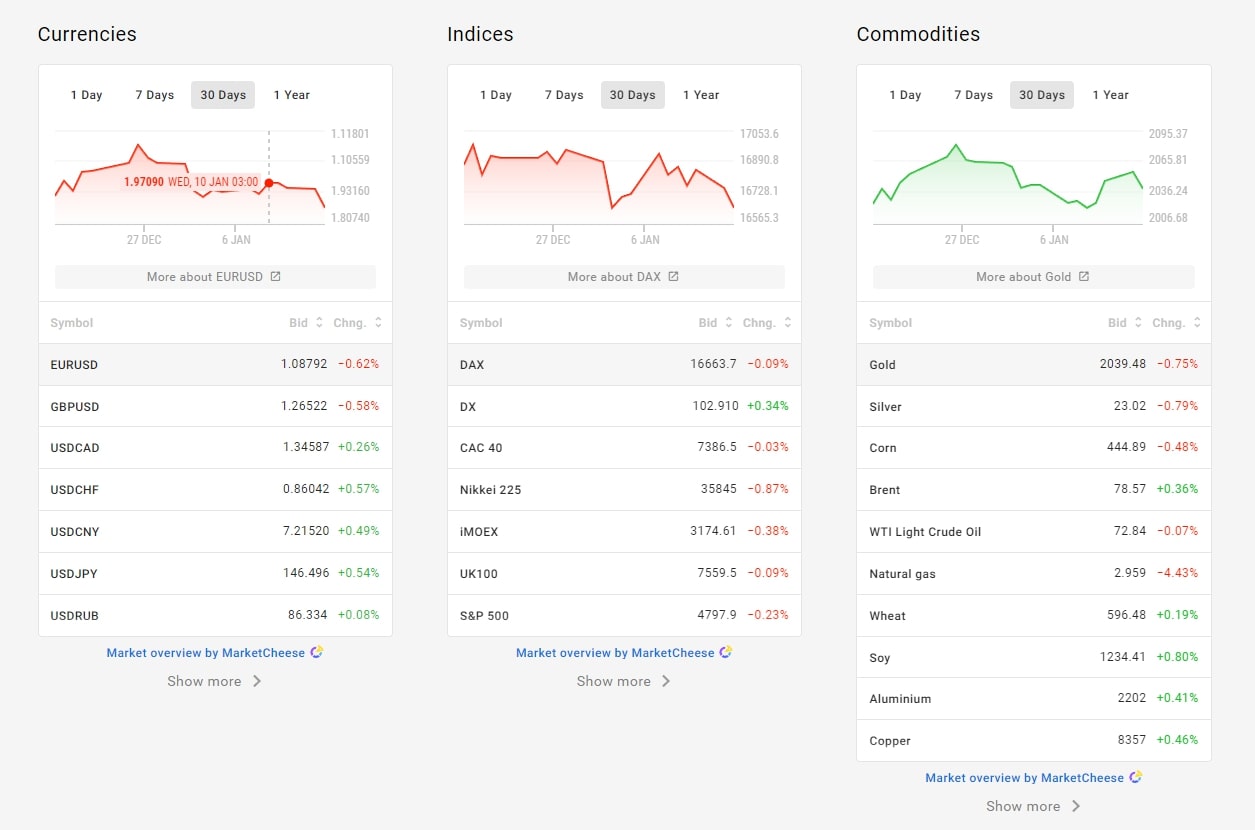Select the Brent row
1255x830 pixels.
click(1034, 490)
